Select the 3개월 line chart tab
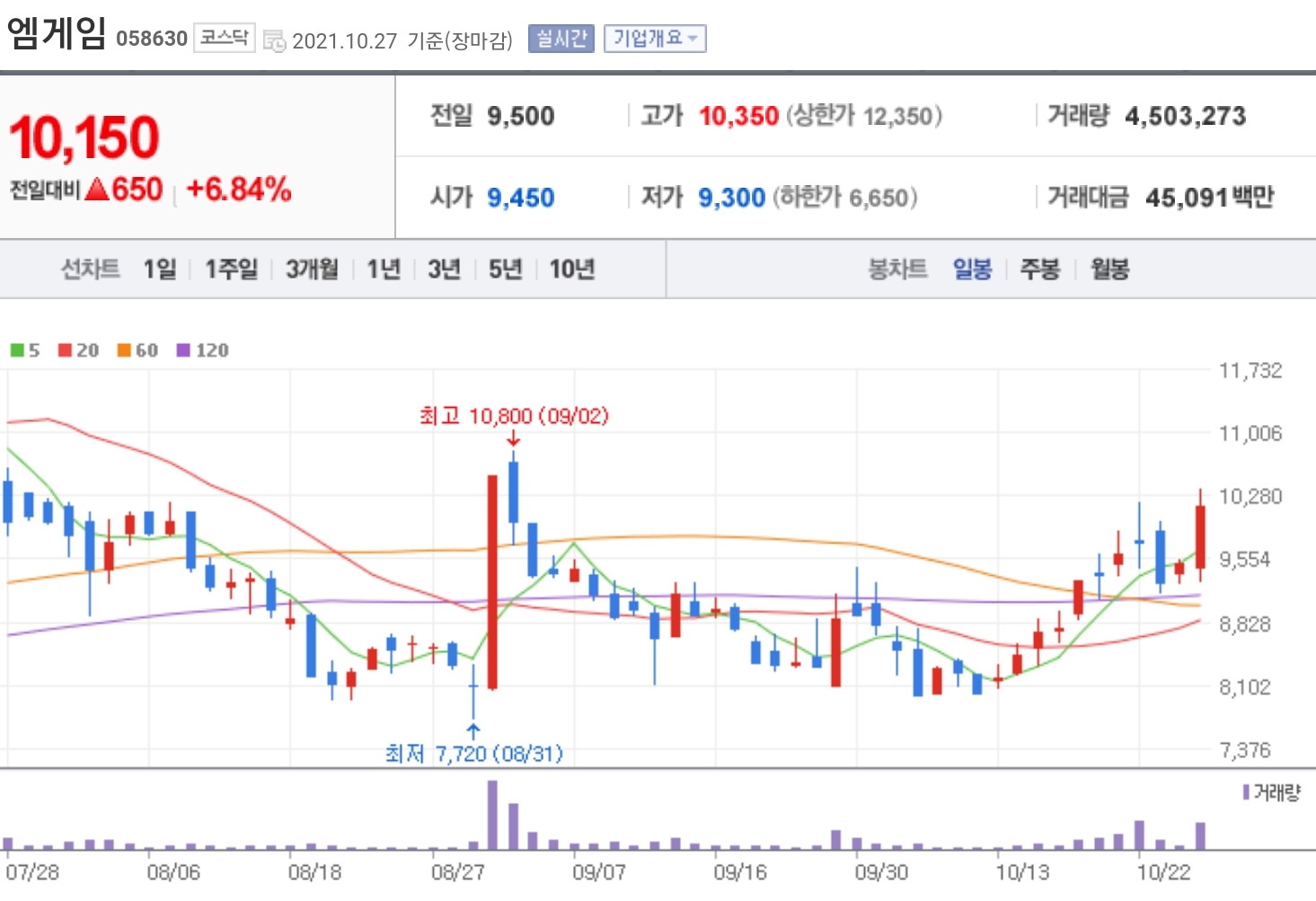 coord(312,269)
